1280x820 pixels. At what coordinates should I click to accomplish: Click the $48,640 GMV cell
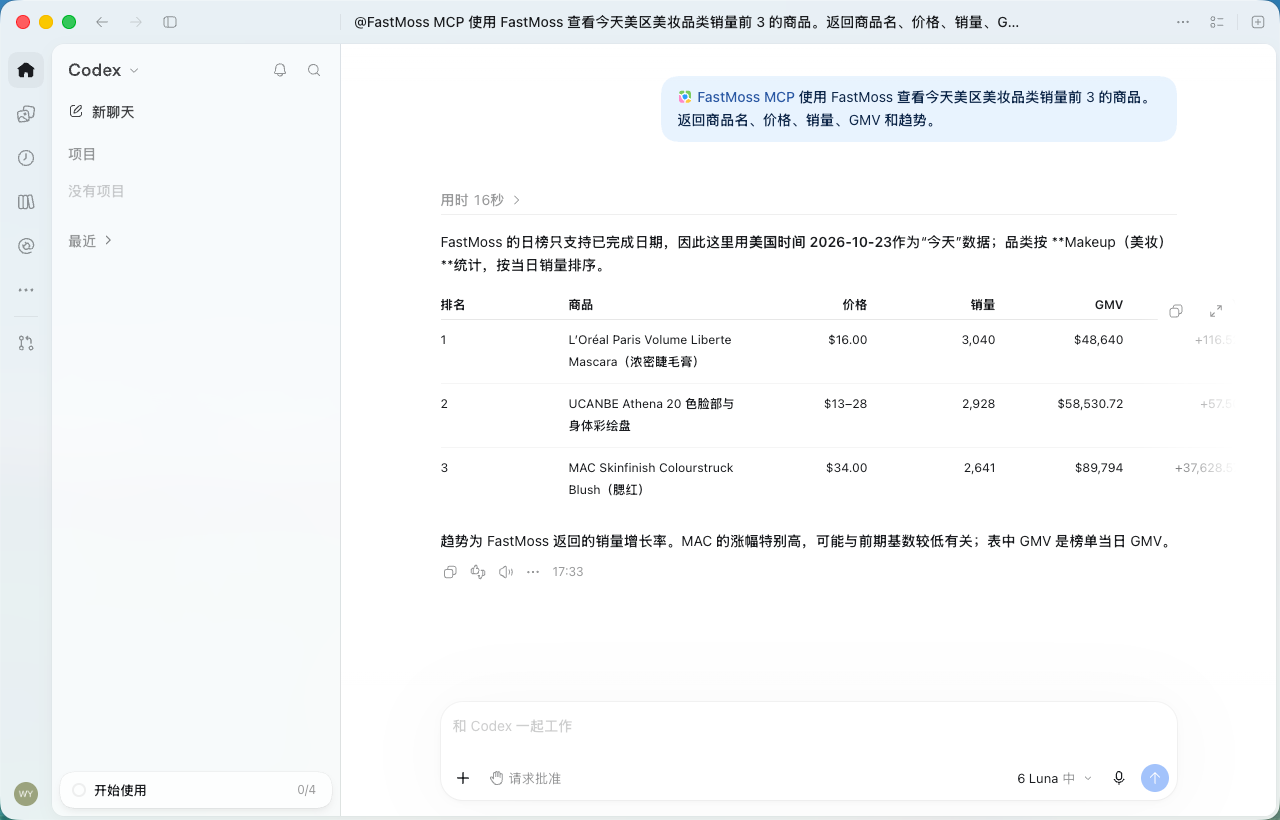point(1099,340)
